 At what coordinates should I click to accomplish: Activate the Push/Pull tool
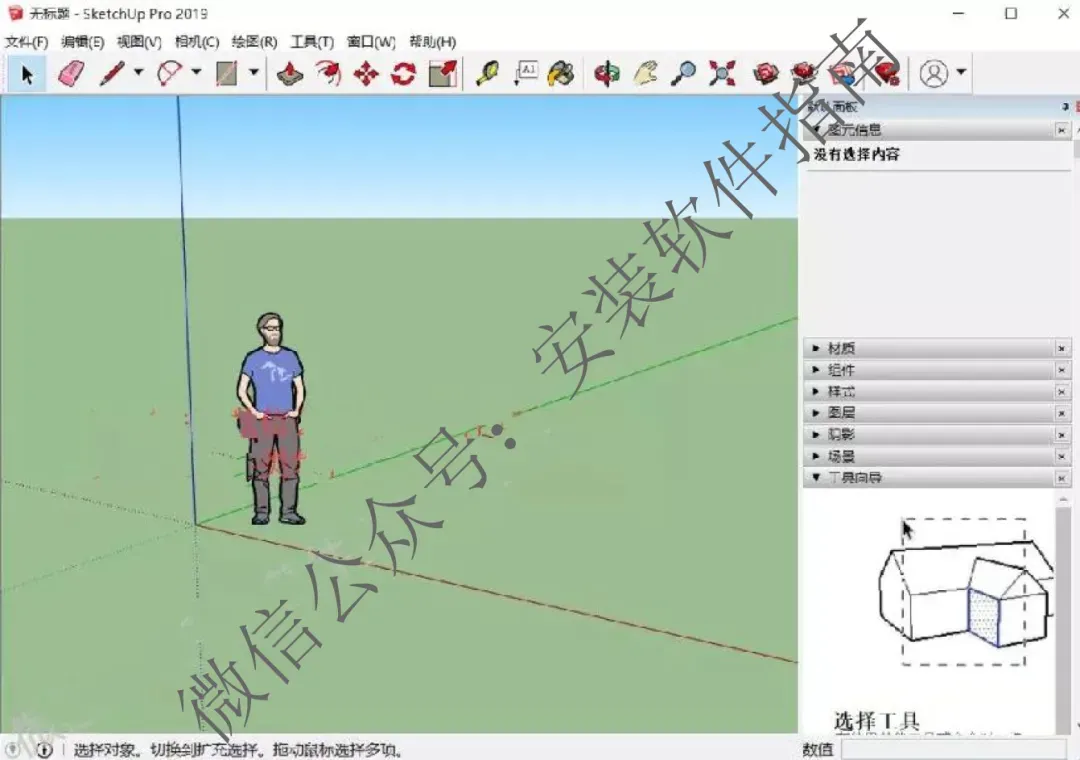(290, 74)
